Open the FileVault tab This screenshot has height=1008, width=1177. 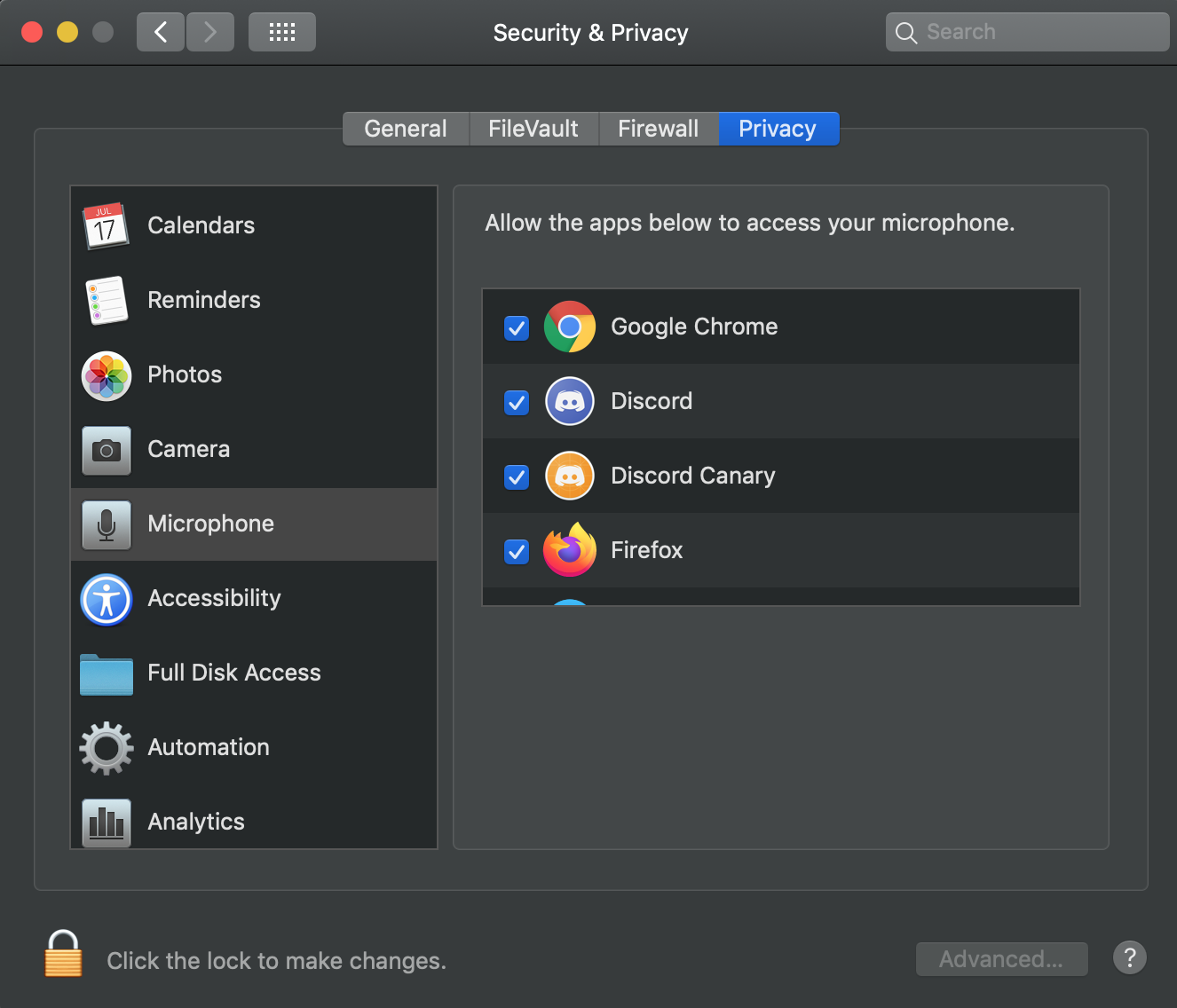[x=533, y=129]
